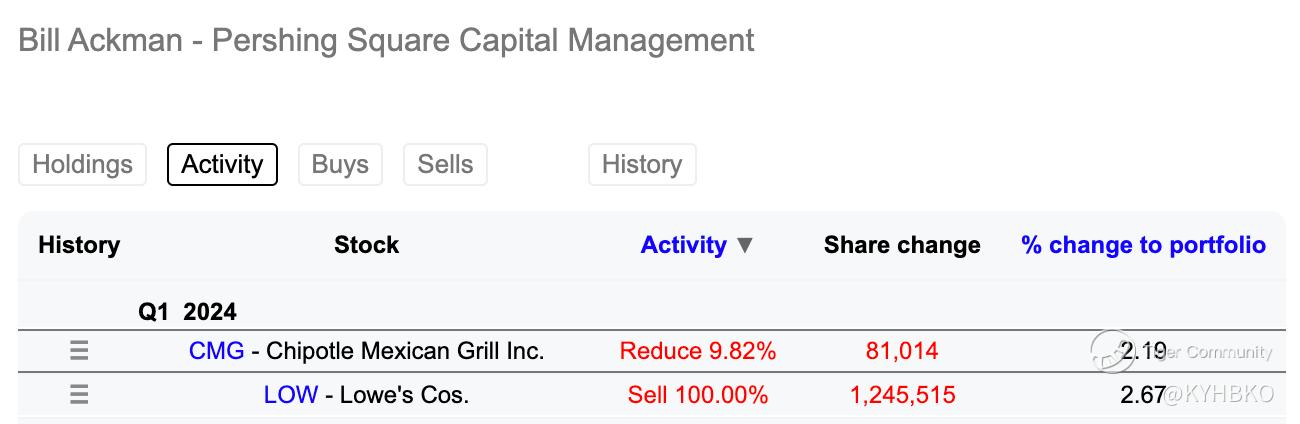Click the Reduce 9.82% activity cell
The image size is (1300, 424).
pyautogui.click(x=697, y=351)
